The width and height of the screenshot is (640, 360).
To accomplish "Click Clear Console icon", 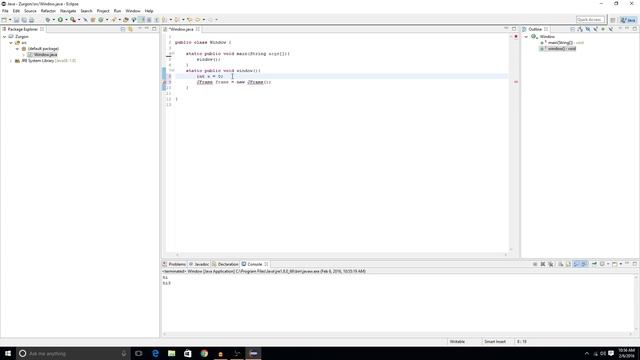I will click(x=560, y=264).
